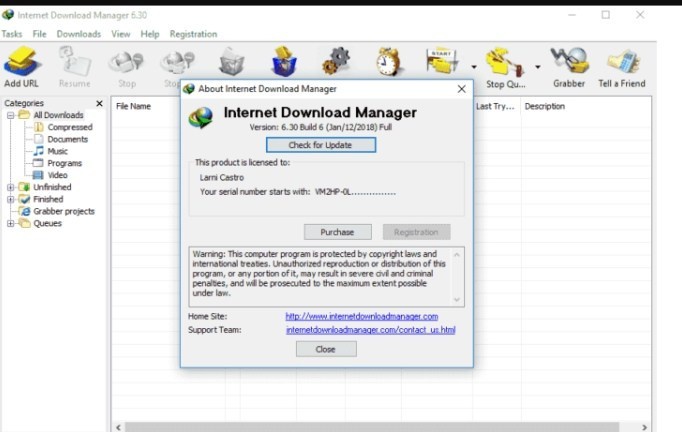Open the Registration menu
The height and width of the screenshot is (432, 682).
193,34
